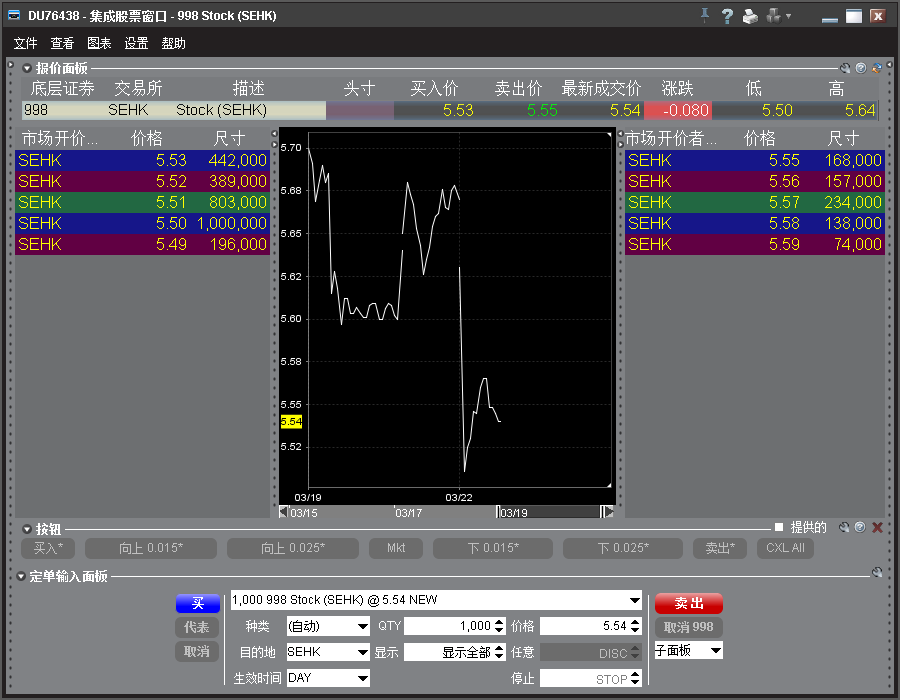Collapse the 报价面板 section triangle
This screenshot has height=700, width=900.
click(26, 68)
